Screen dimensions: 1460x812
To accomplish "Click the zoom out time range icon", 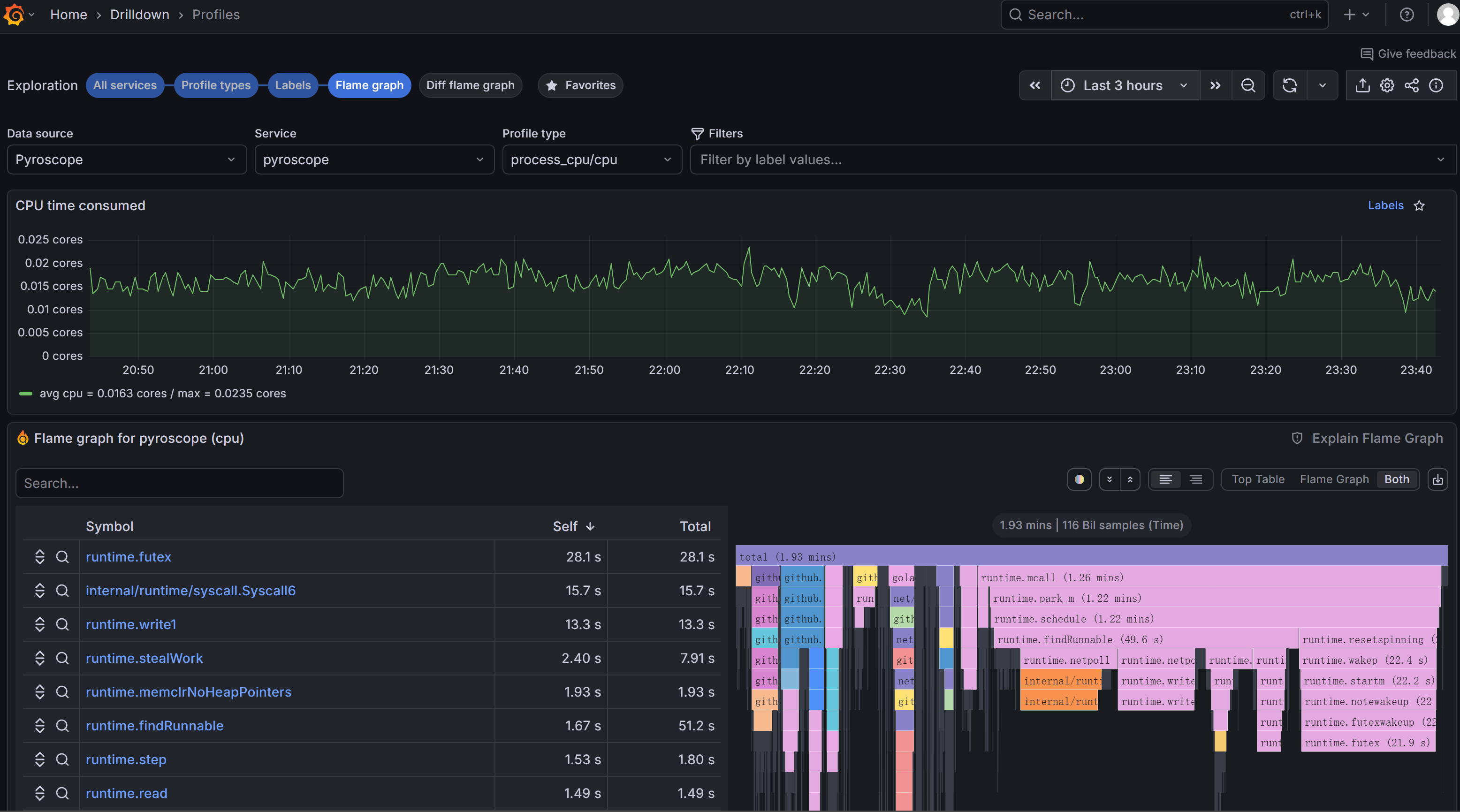I will [x=1247, y=85].
